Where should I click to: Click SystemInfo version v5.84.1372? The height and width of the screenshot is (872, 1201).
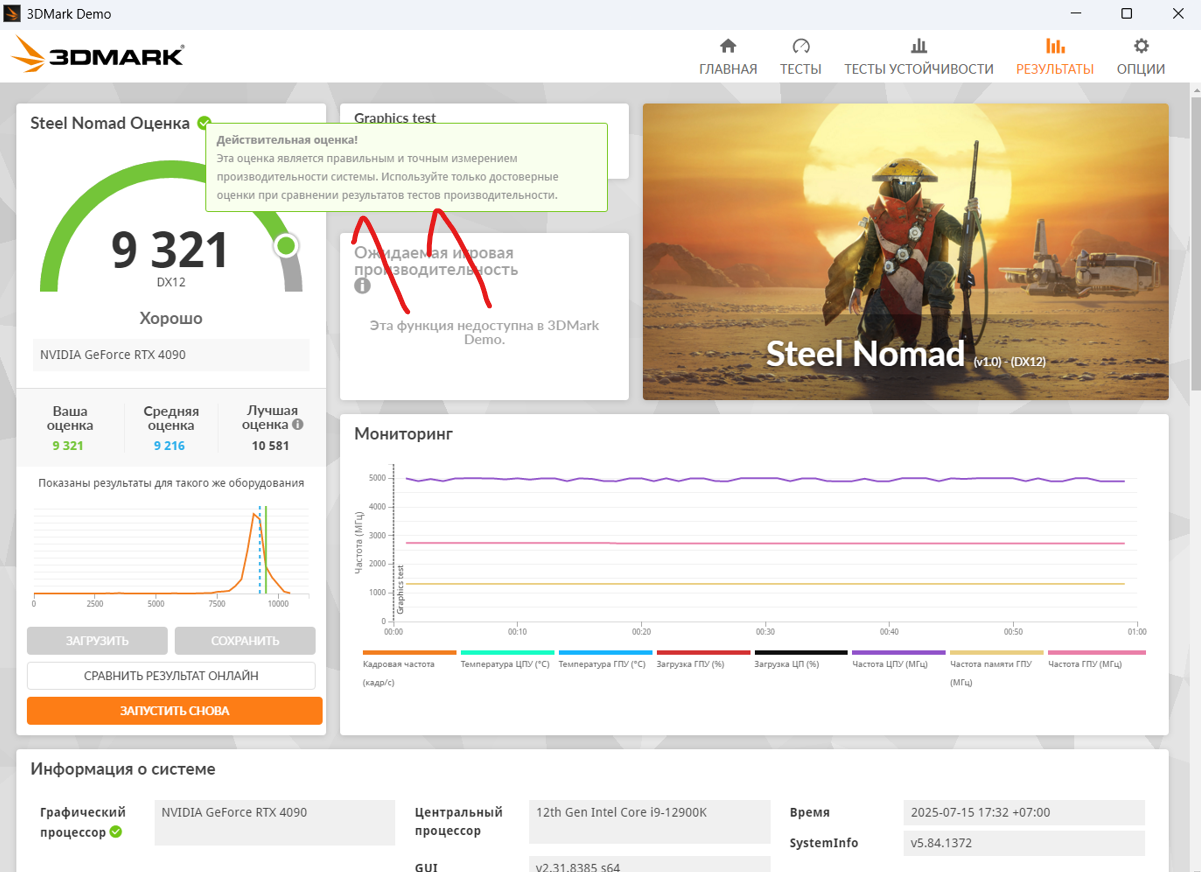[x=1024, y=843]
